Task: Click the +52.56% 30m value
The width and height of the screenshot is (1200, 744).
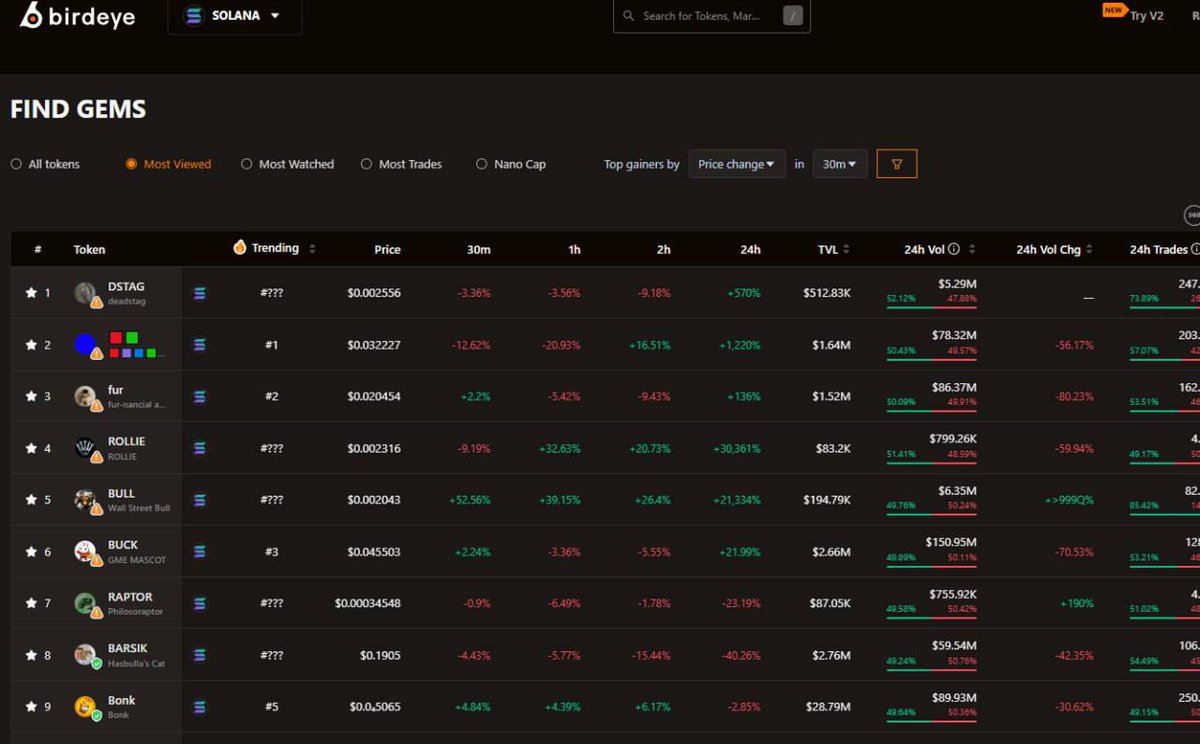Action: pos(470,500)
